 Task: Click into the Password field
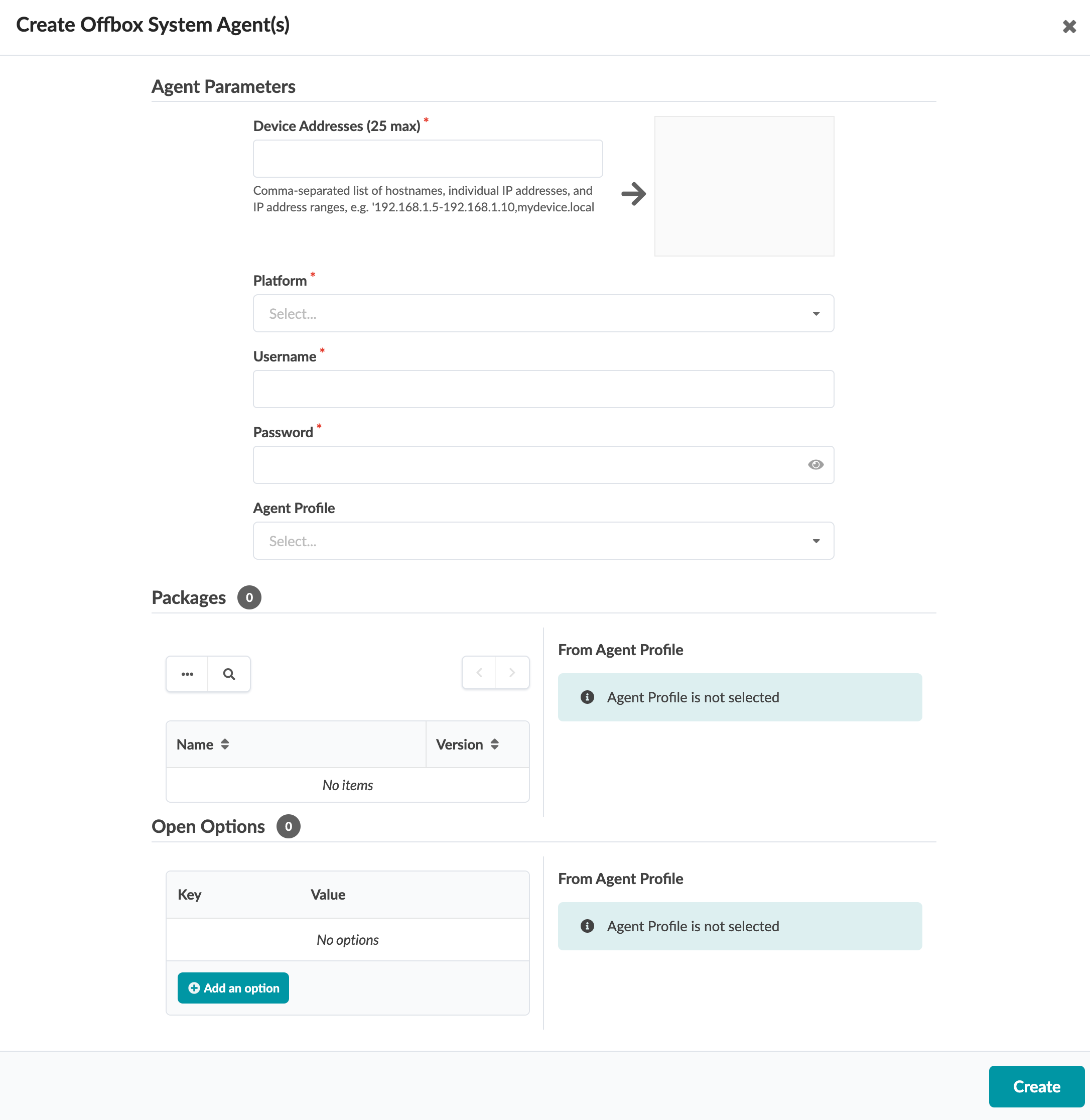(x=526, y=464)
